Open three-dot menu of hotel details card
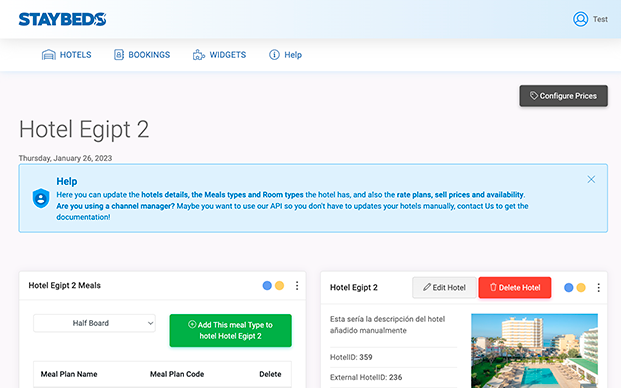 [x=598, y=287]
